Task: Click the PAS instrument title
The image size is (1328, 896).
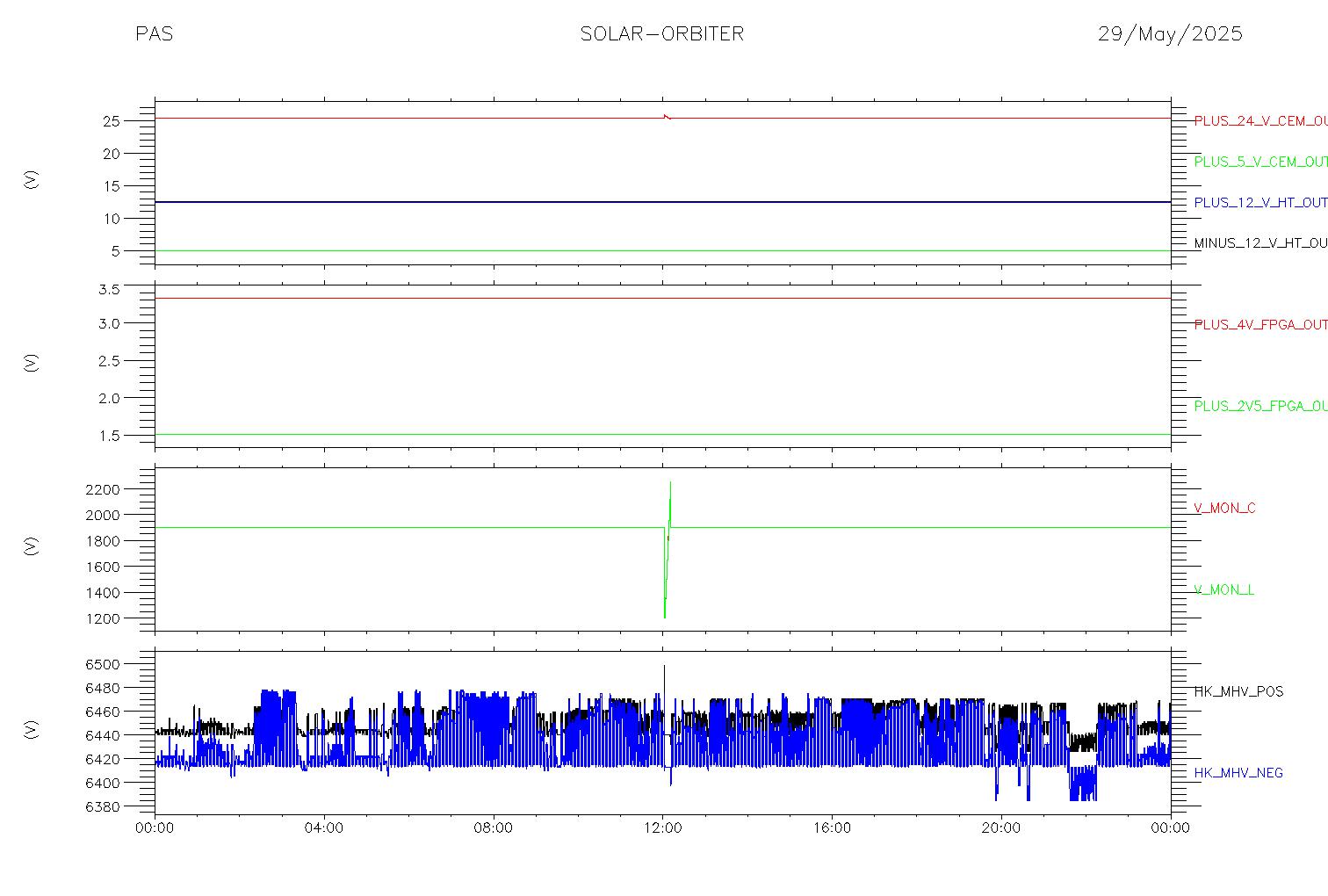Action: click(155, 34)
